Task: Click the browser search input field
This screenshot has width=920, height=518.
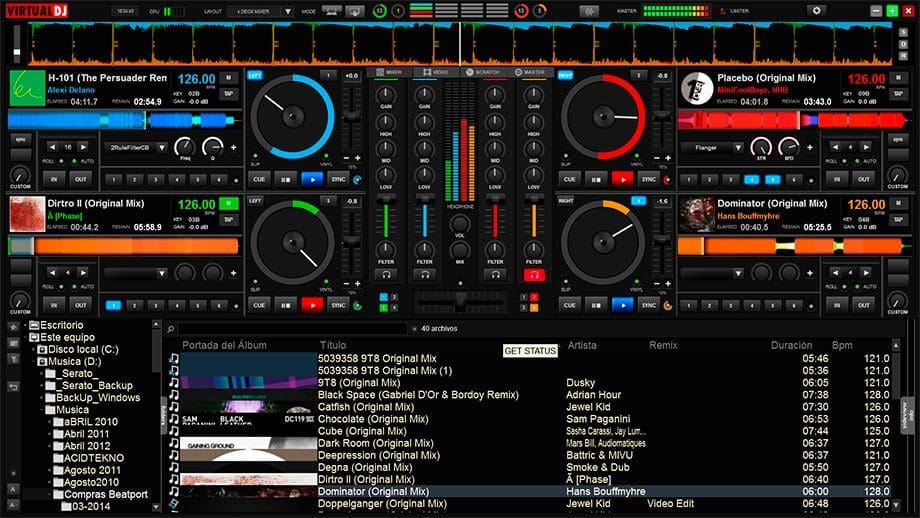Action: (x=292, y=329)
